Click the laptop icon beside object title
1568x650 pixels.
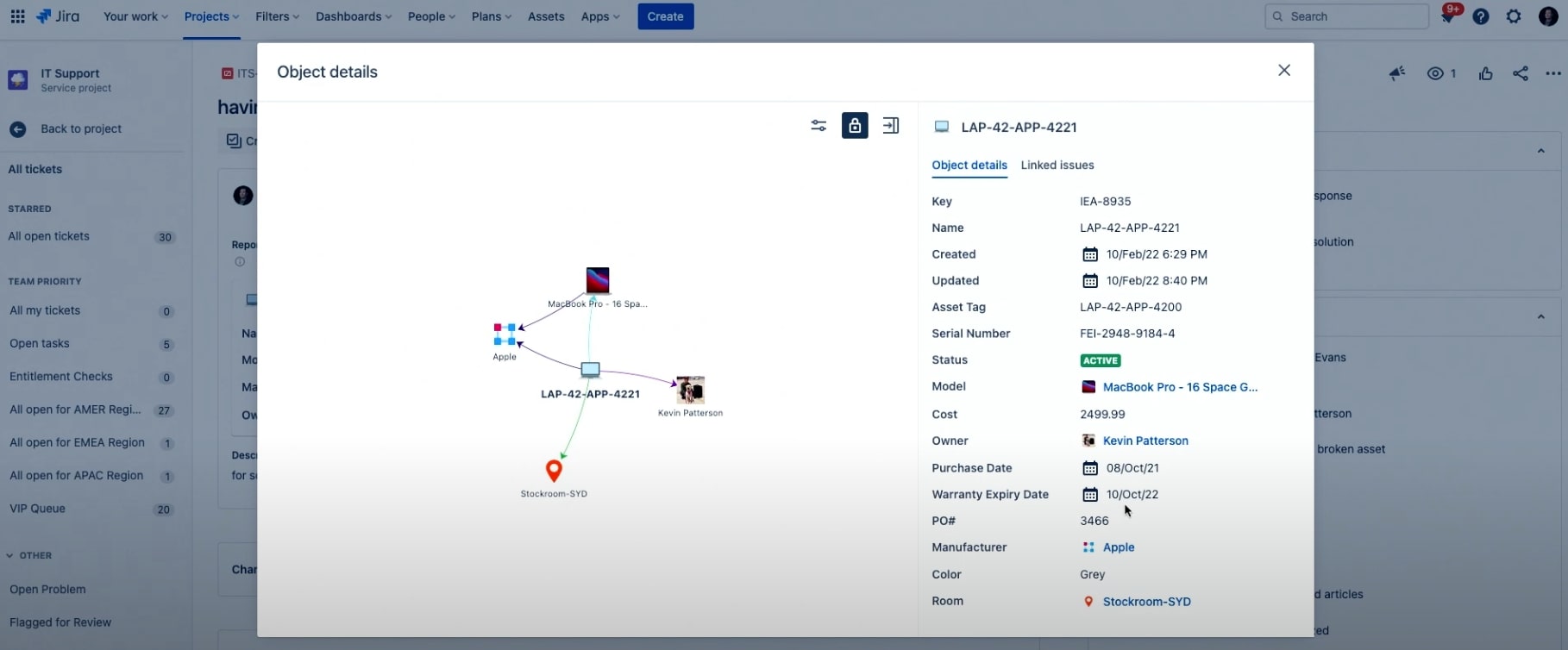tap(942, 127)
